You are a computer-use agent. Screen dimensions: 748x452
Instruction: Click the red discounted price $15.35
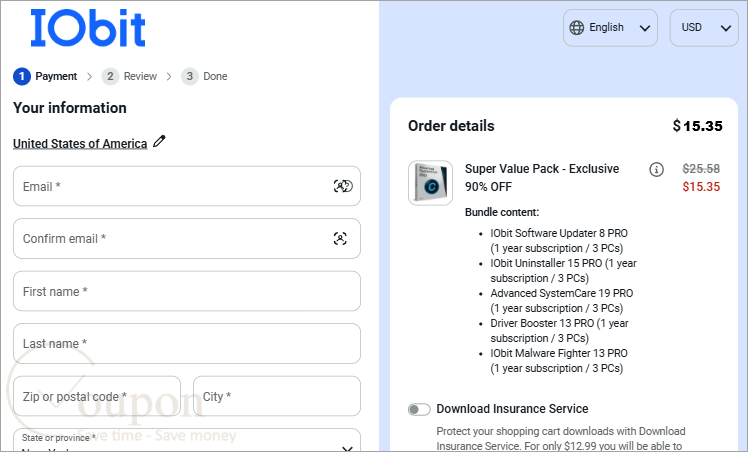[x=701, y=186]
